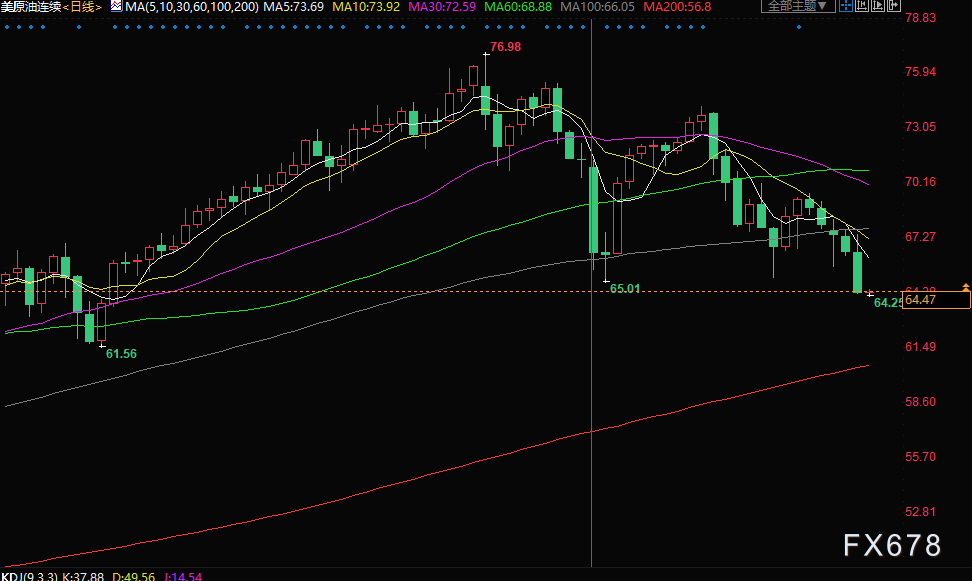Screen dimensions: 972x581
Task: Click the magenta MA30:72.59 value label
Action: pos(442,7)
